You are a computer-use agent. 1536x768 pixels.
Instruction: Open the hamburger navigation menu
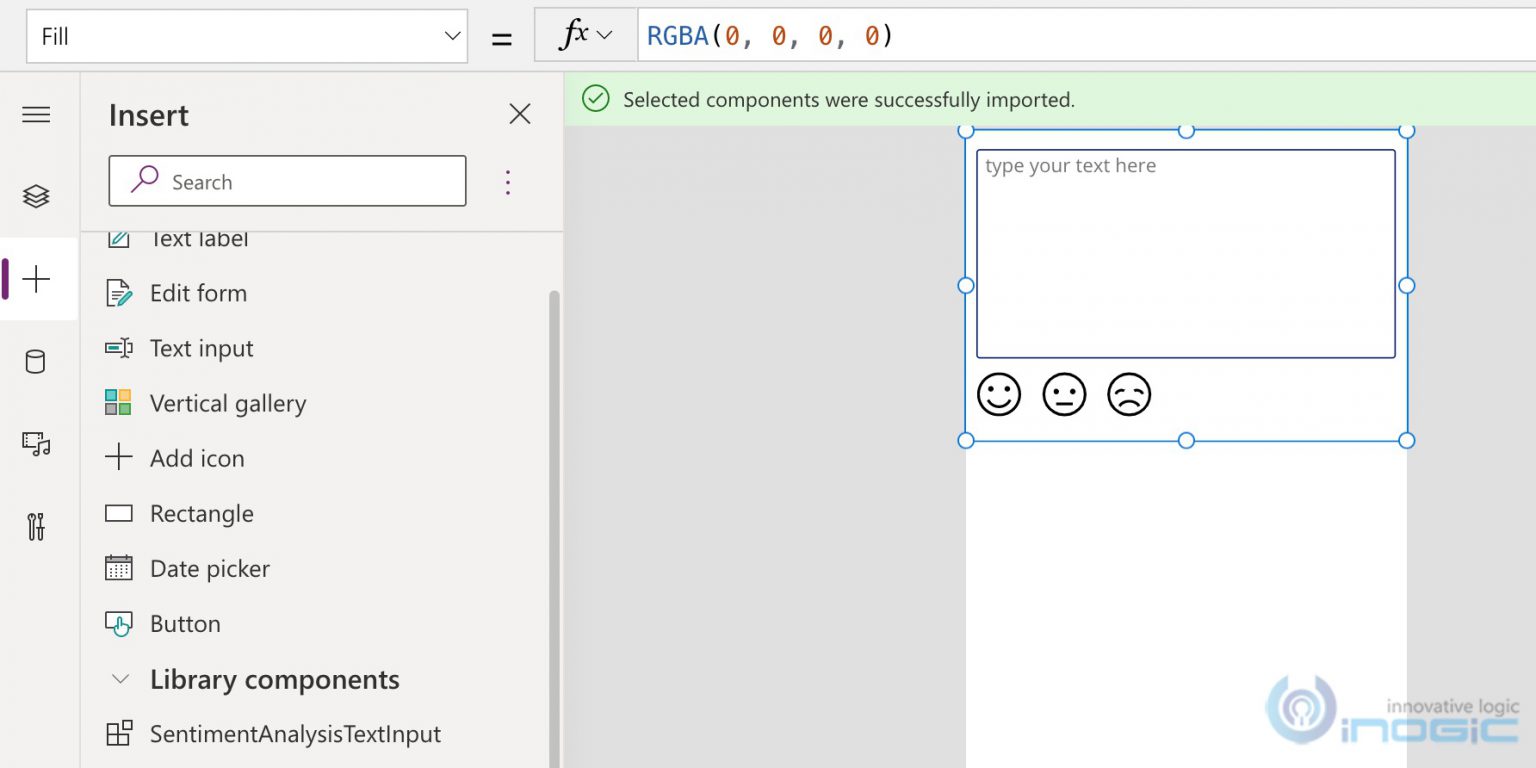pyautogui.click(x=37, y=114)
